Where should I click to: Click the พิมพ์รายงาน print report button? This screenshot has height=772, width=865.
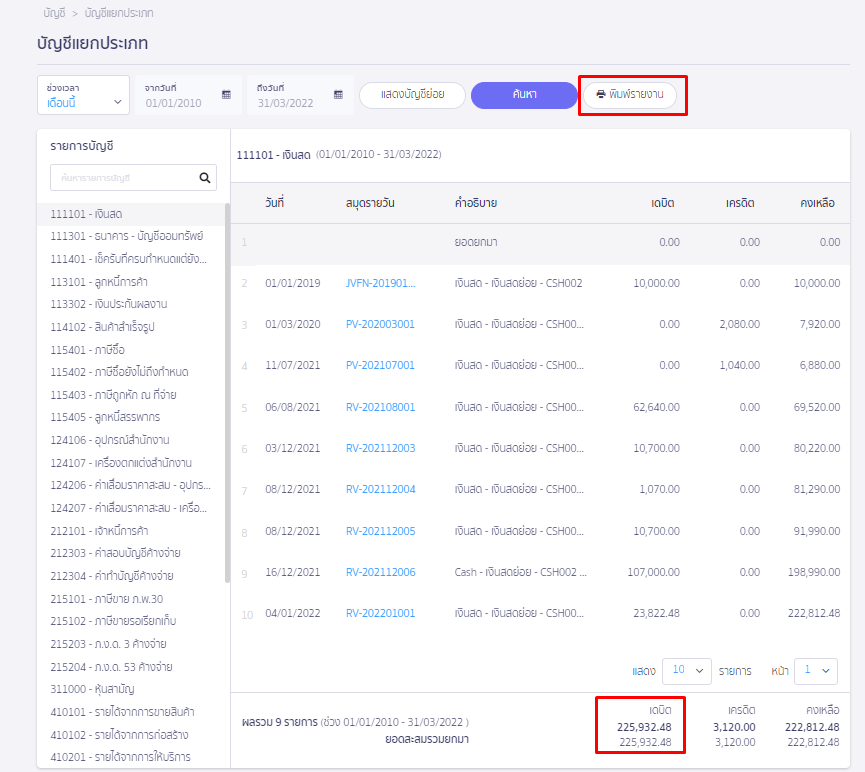(x=630, y=95)
